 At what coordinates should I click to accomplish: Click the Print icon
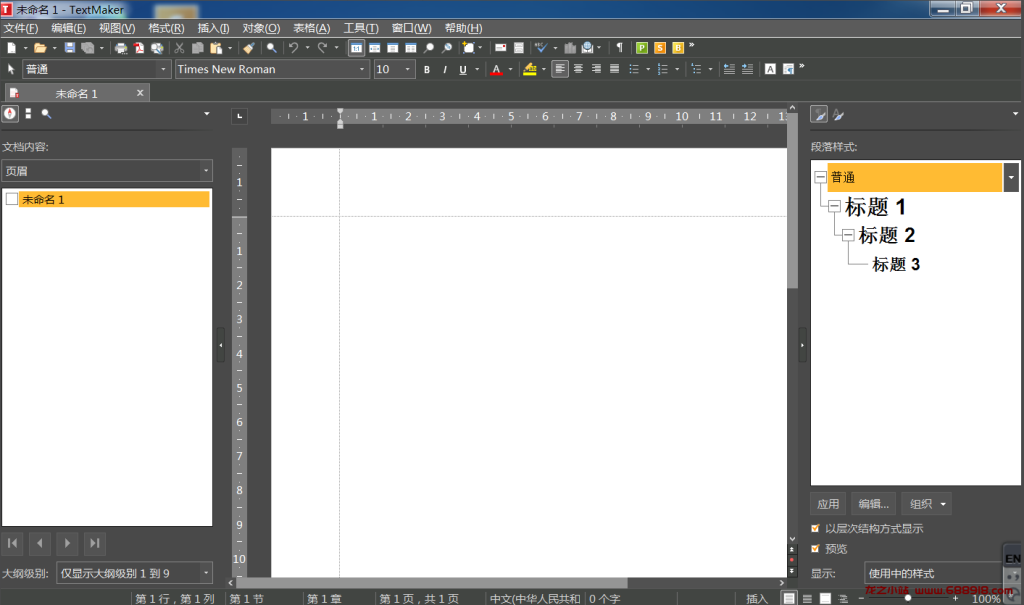(121, 48)
